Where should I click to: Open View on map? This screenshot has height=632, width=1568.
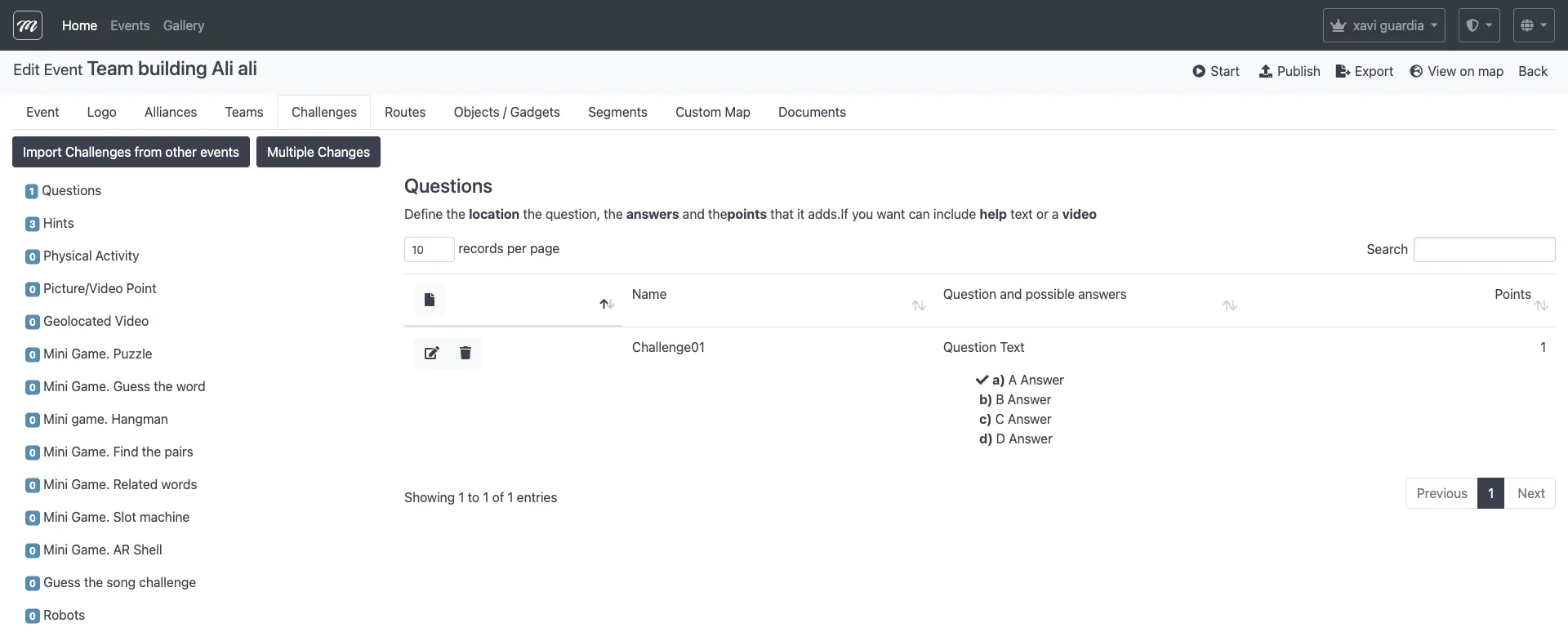click(1456, 71)
